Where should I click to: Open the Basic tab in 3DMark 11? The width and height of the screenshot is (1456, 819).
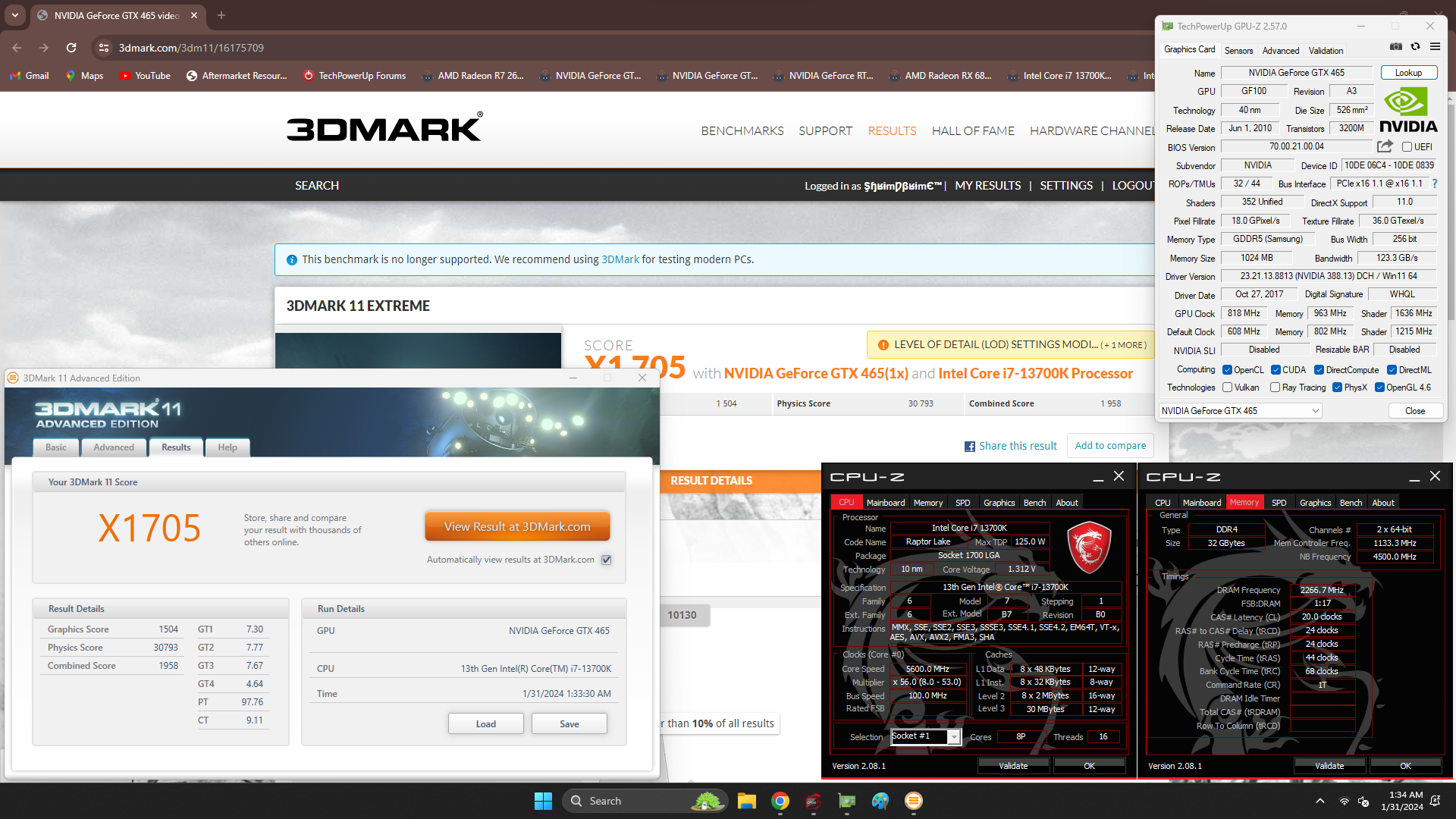point(56,447)
